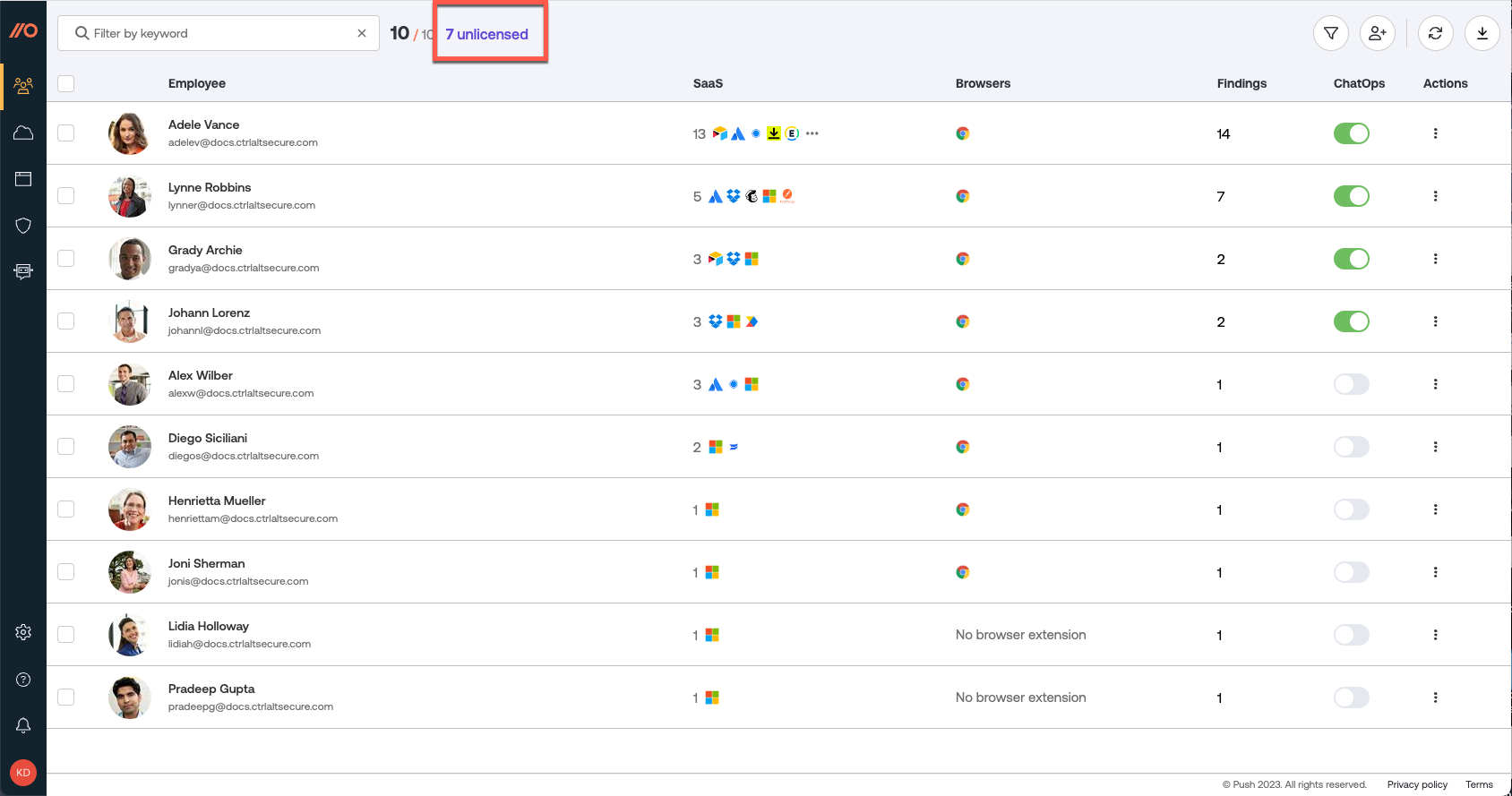Viewport: 1512px width, 796px height.
Task: Click Henrietta Mueller's profile photo
Action: point(130,509)
